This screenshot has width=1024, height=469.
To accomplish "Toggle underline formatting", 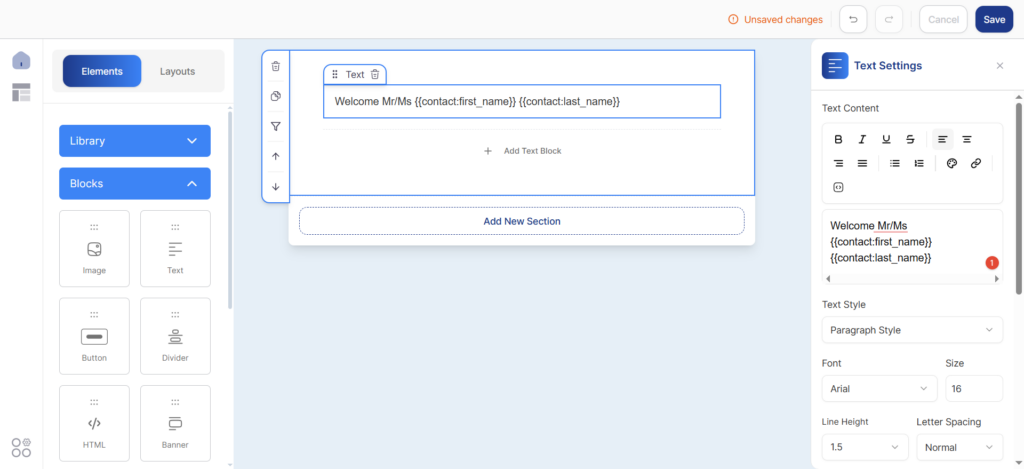I will point(886,139).
